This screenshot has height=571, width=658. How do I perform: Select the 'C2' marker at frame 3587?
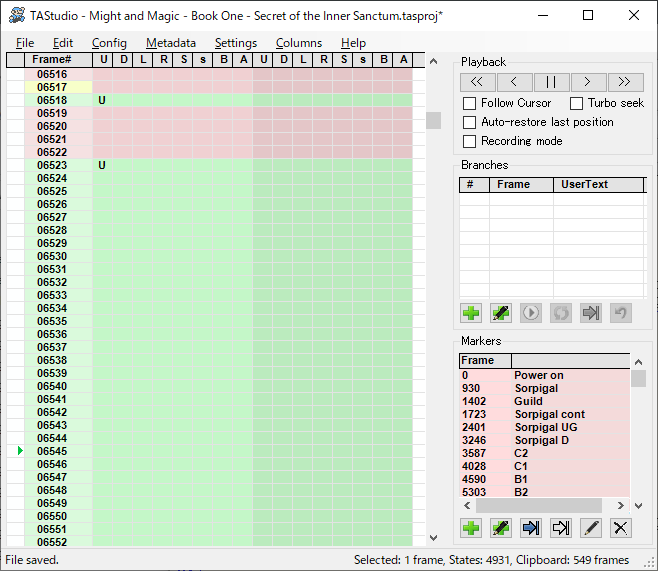545,453
